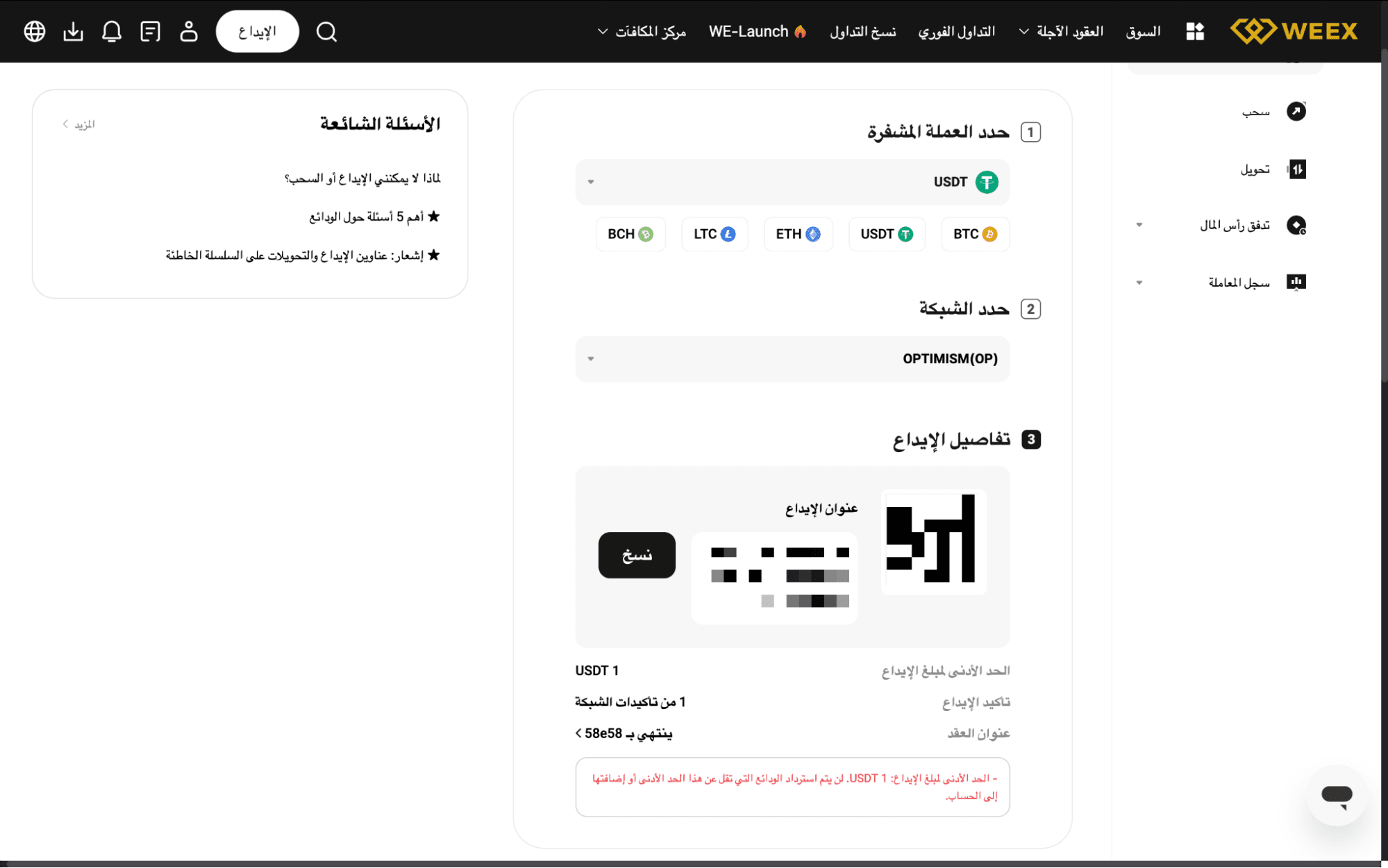Select the ETH coin chip
The height and width of the screenshot is (868, 1388).
click(798, 234)
